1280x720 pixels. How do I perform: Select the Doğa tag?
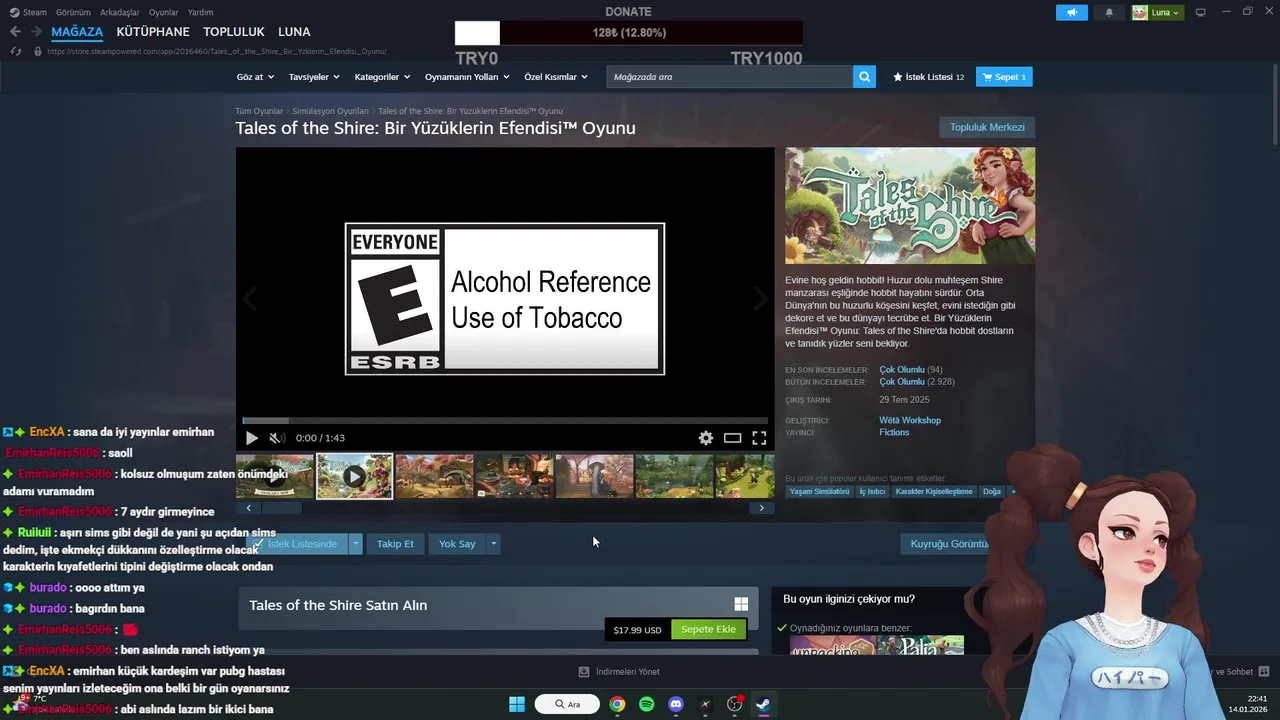(991, 492)
